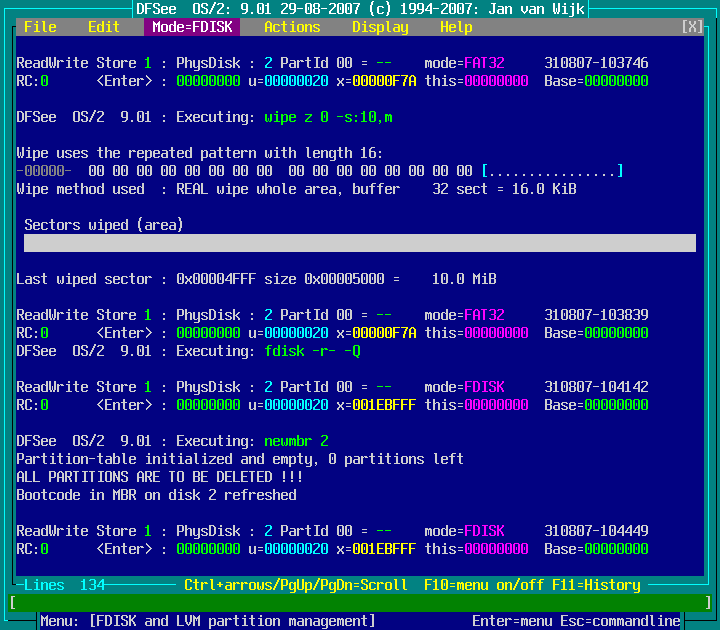Click the 'Enter=menu Esc=commandline' status hint
Image resolution: width=720 pixels, height=630 pixels.
click(x=576, y=621)
